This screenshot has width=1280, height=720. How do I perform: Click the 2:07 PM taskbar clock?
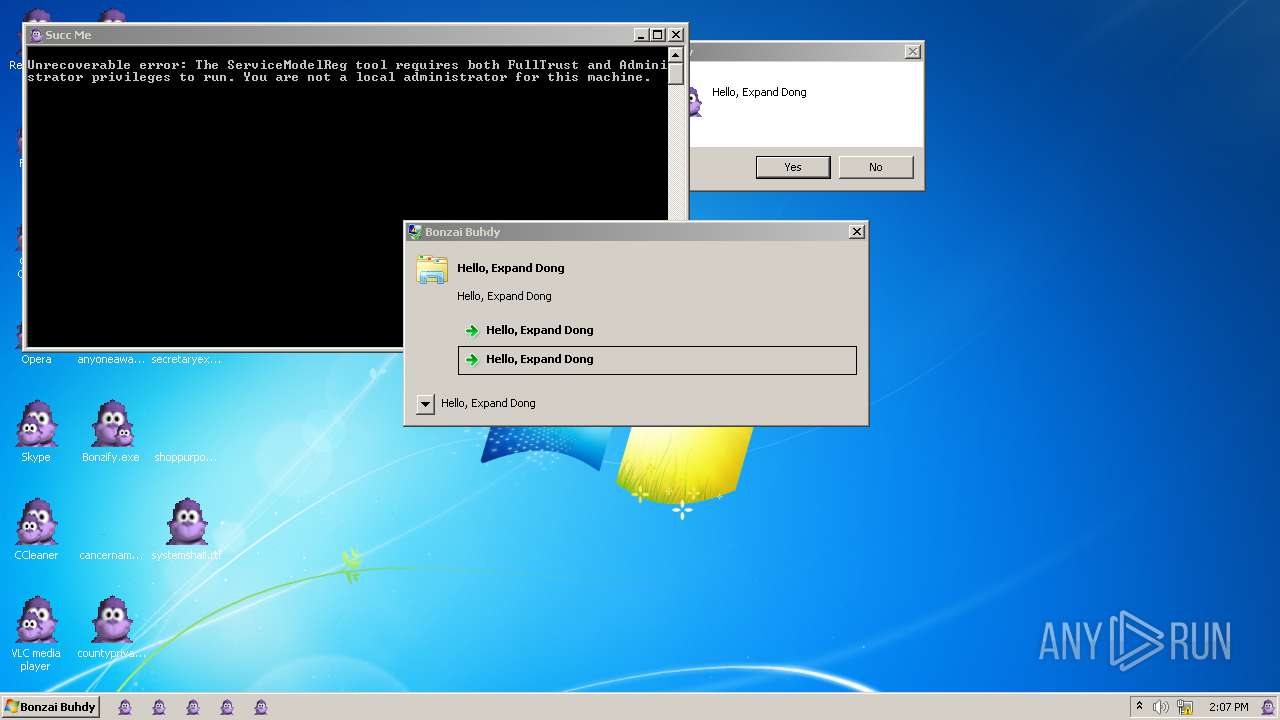pyautogui.click(x=1228, y=707)
